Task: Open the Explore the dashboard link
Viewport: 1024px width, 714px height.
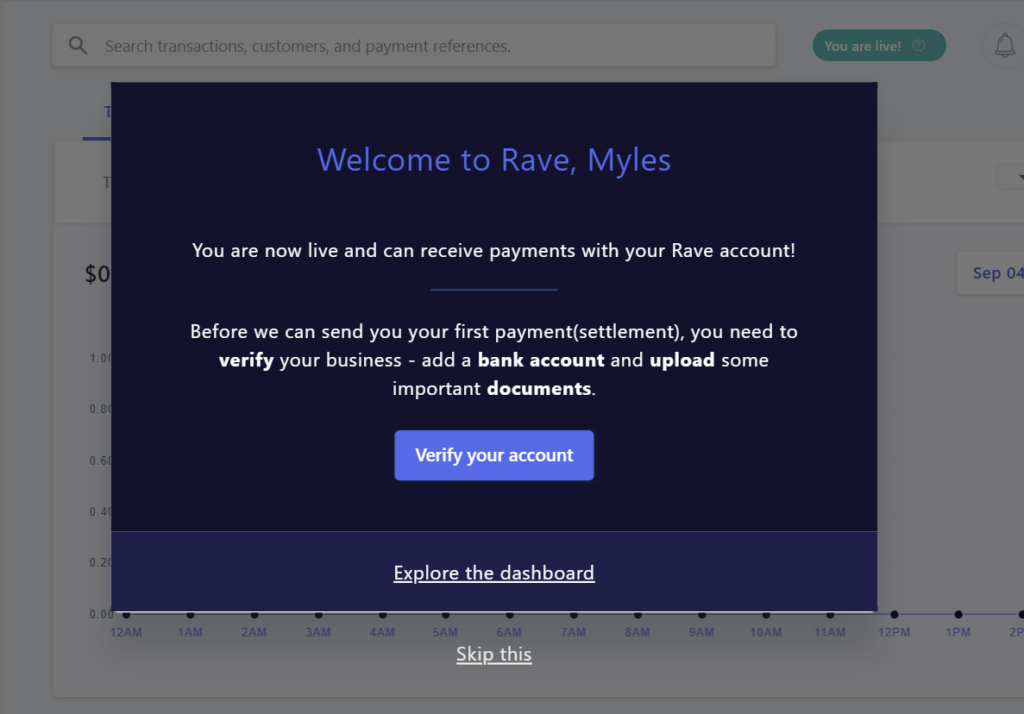Action: click(x=494, y=572)
